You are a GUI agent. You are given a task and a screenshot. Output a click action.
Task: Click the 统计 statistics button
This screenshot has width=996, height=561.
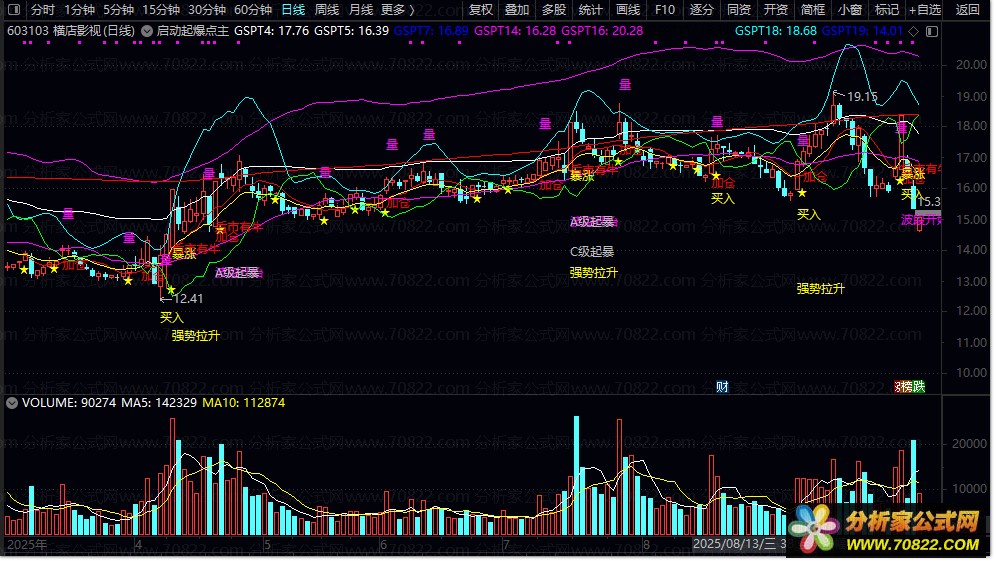click(x=590, y=10)
